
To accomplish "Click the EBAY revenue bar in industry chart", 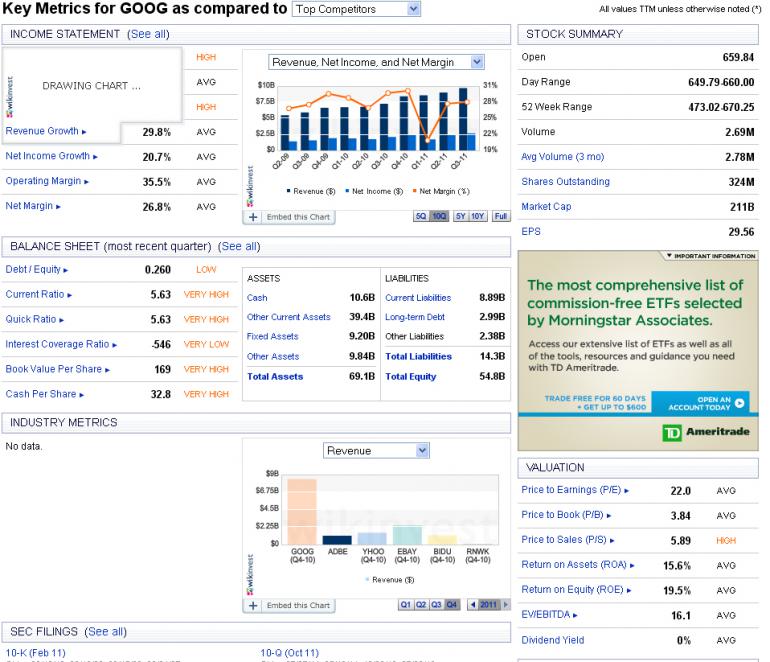I will pyautogui.click(x=408, y=535).
